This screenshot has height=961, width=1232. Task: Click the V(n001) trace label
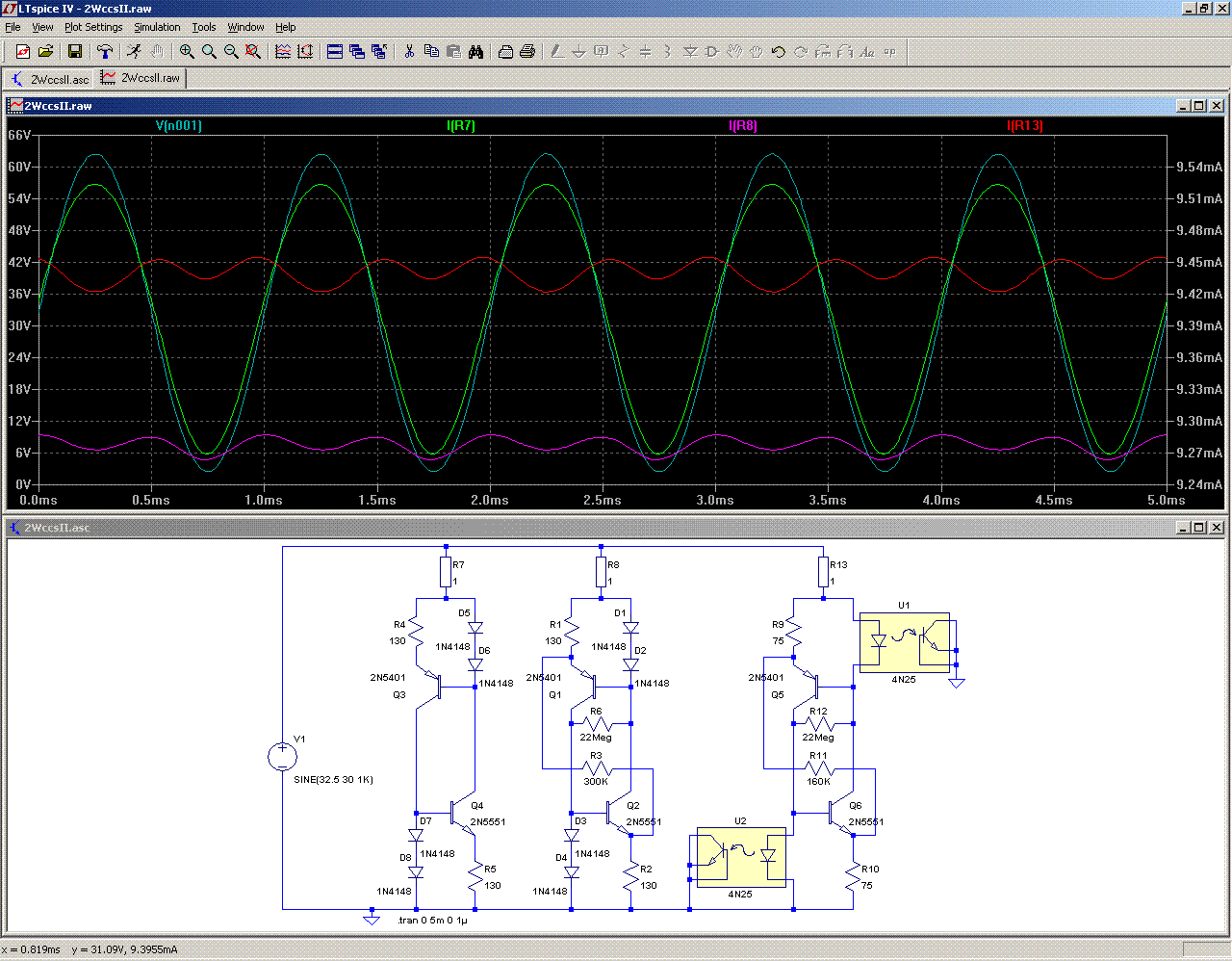179,125
